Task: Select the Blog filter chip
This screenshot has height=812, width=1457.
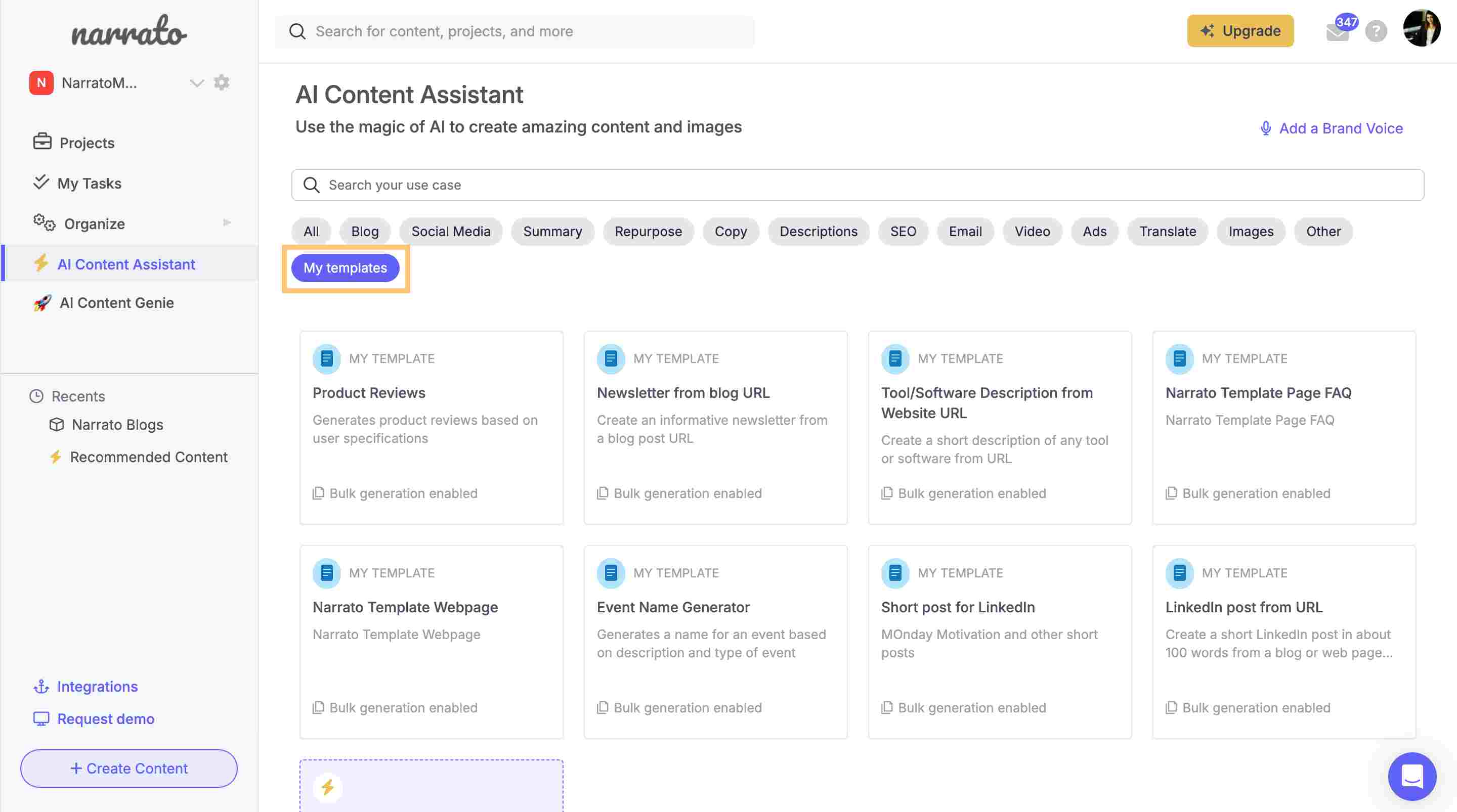Action: [x=365, y=231]
